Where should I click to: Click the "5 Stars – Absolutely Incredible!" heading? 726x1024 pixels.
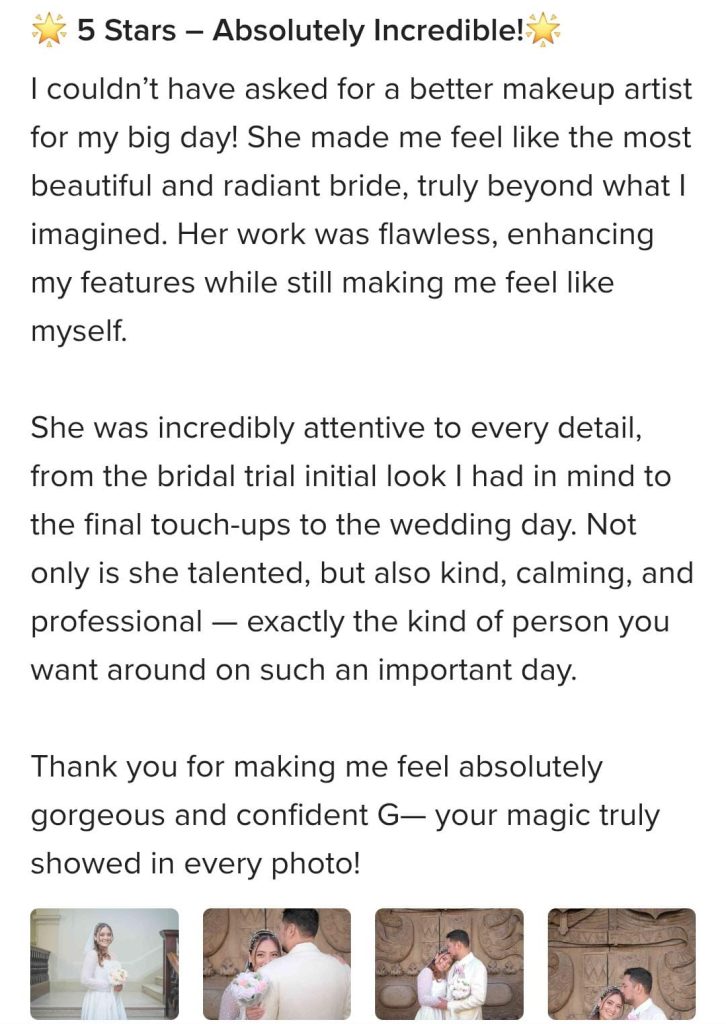click(x=298, y=32)
